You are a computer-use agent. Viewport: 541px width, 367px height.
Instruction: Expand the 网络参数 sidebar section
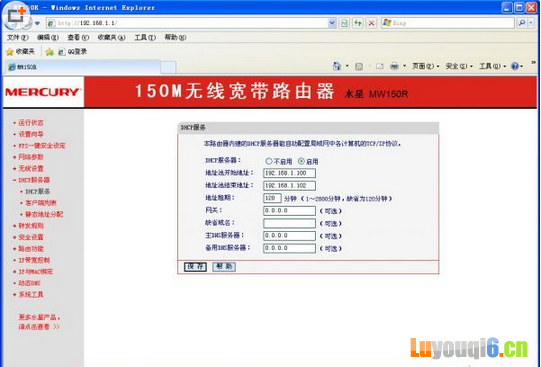click(x=28, y=157)
